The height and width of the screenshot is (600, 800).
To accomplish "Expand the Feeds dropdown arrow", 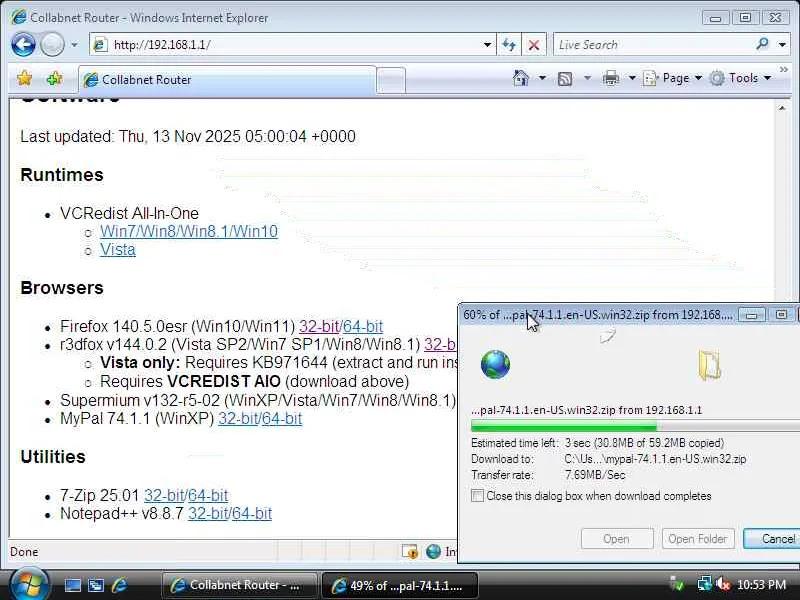I will tap(587, 78).
